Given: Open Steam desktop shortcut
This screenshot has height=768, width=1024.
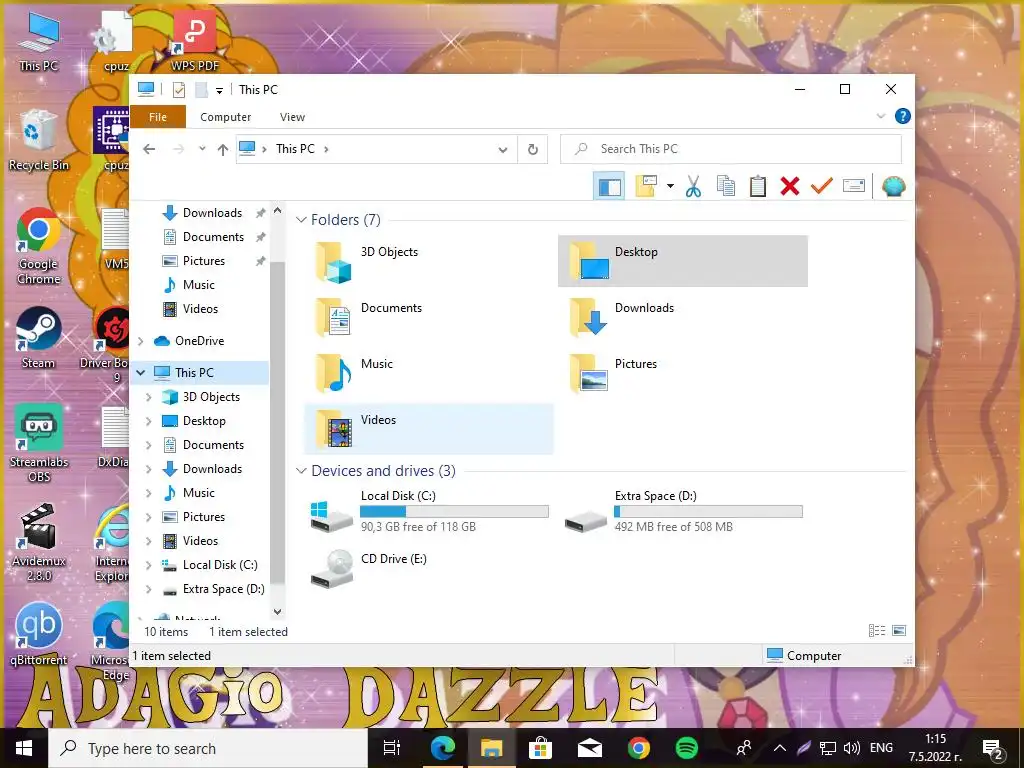Looking at the screenshot, I should 38,338.
